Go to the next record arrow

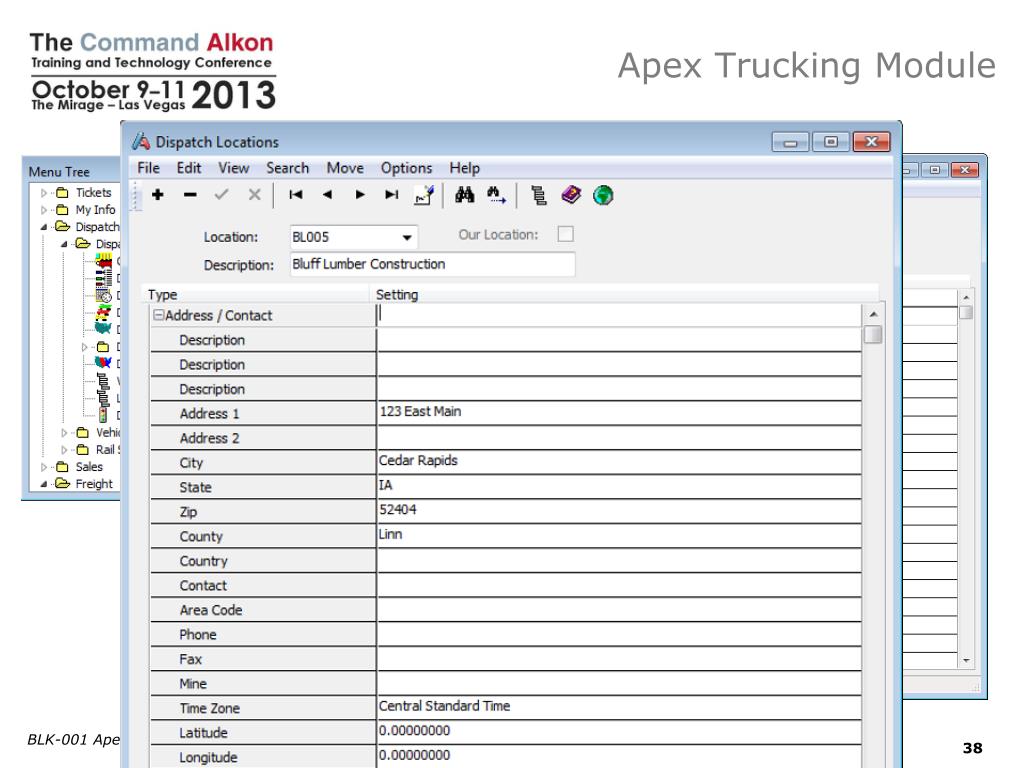pyautogui.click(x=360, y=195)
